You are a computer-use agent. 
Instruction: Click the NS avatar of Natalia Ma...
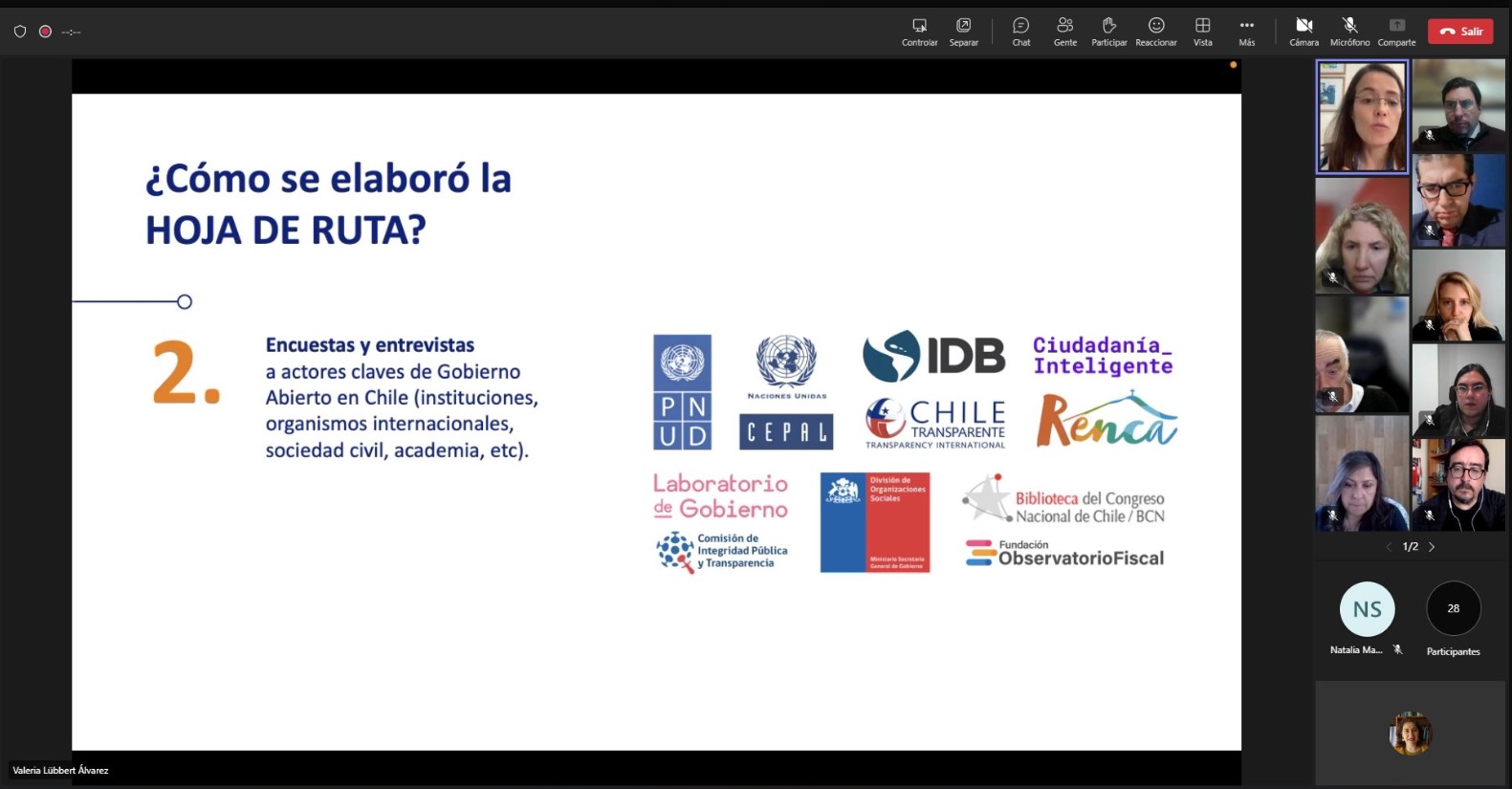tap(1367, 609)
